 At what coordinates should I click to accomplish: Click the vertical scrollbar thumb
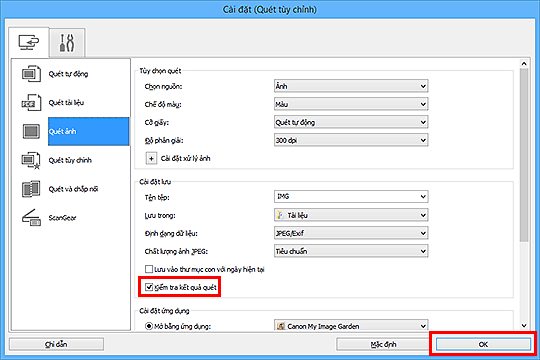524,155
